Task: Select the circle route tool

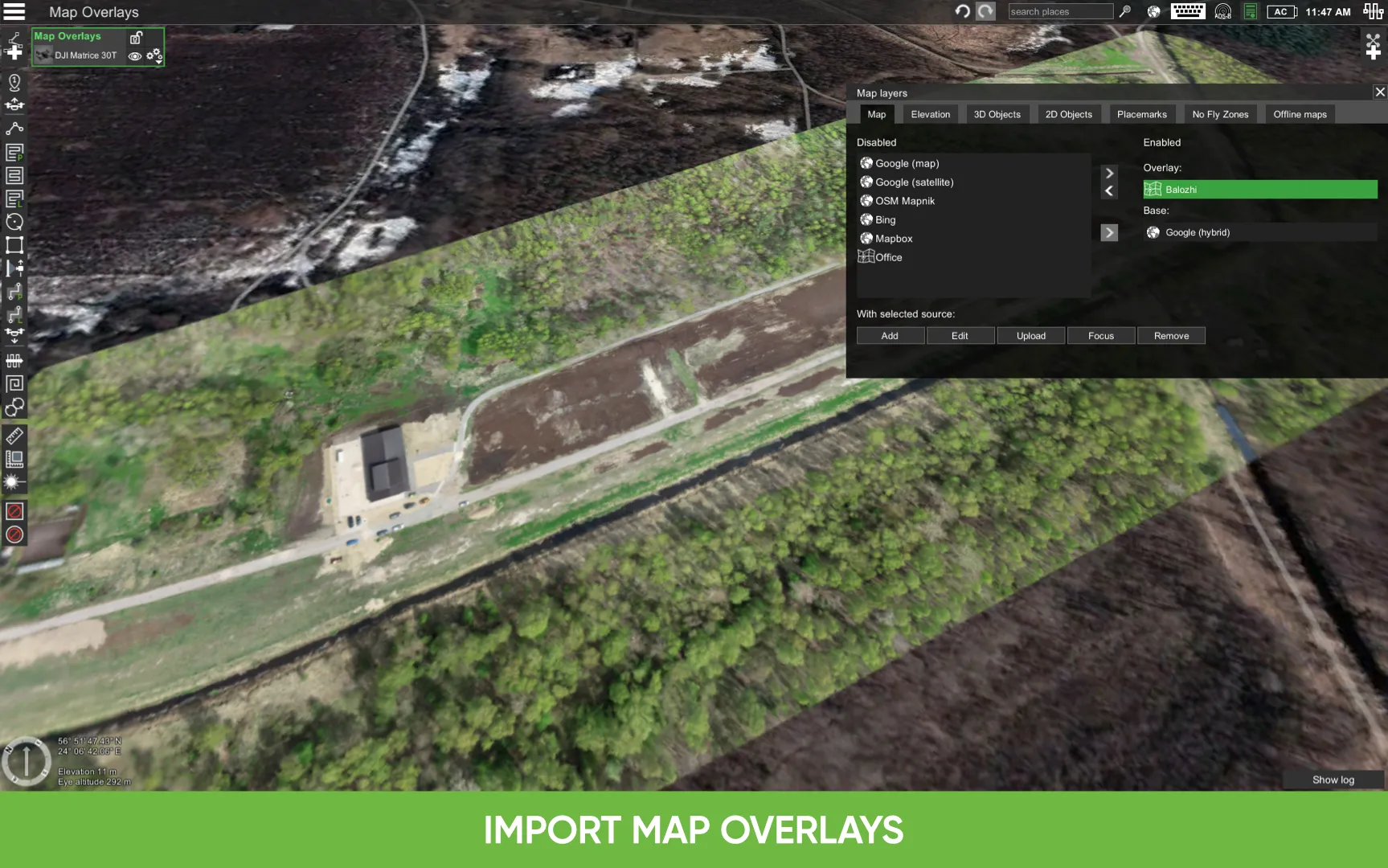Action: pos(14,223)
